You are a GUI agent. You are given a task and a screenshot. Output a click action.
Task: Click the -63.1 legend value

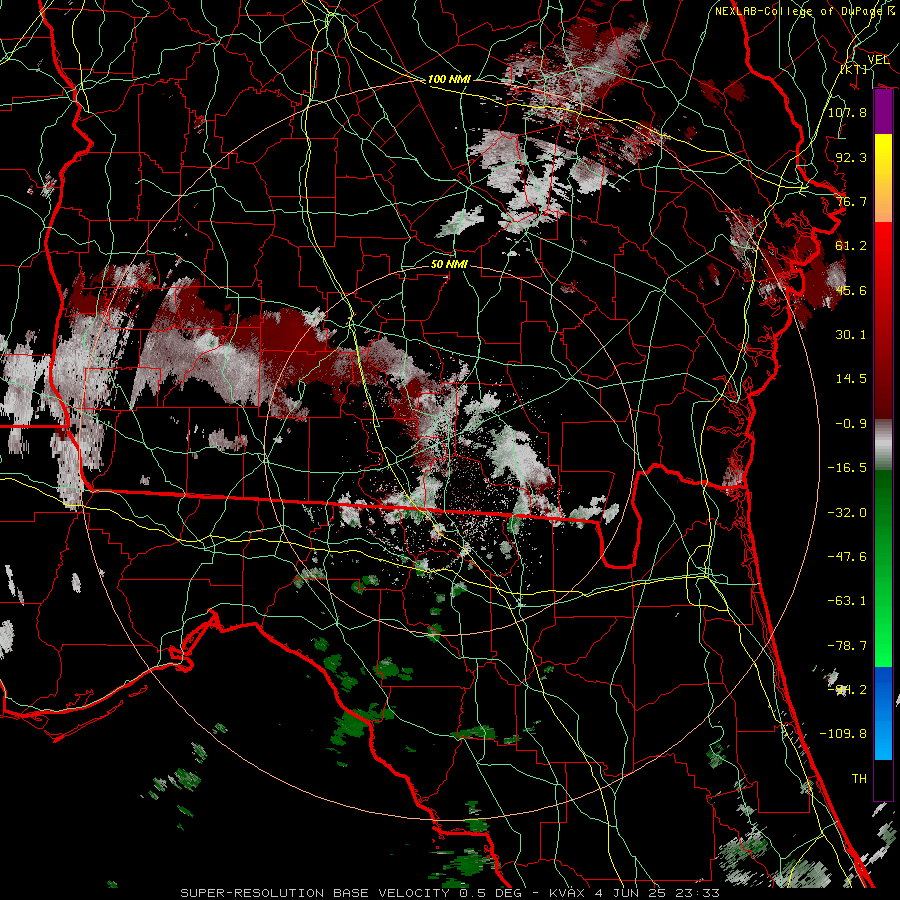pyautogui.click(x=847, y=601)
